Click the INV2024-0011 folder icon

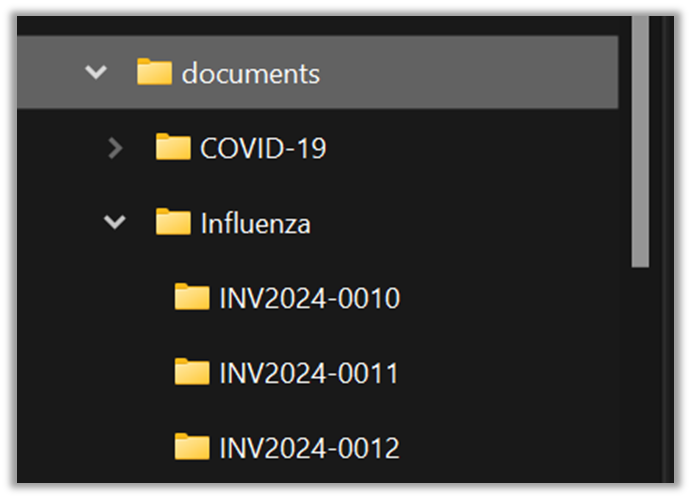tap(192, 373)
